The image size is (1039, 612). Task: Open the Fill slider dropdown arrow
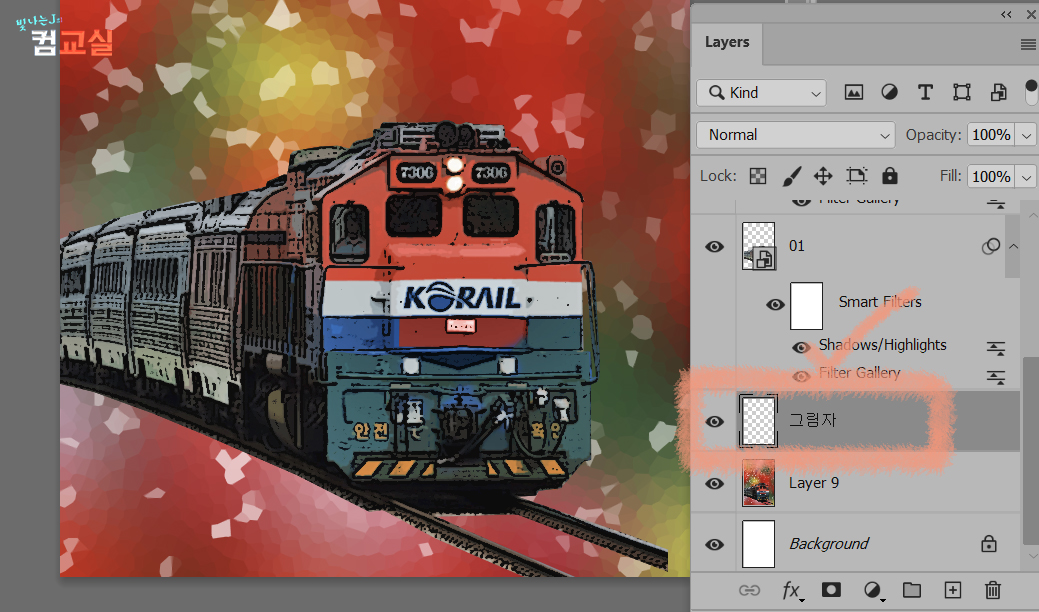(x=1026, y=177)
